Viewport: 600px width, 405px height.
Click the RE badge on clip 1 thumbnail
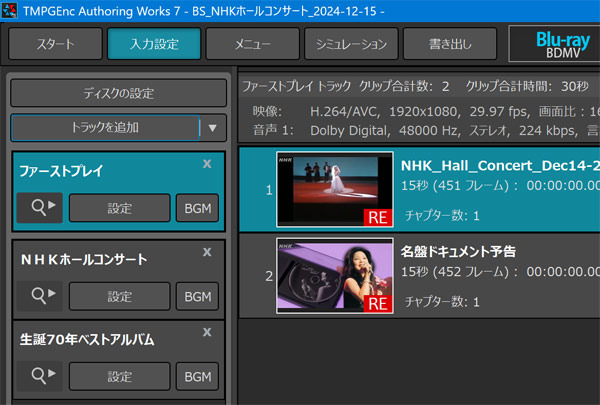[378, 217]
